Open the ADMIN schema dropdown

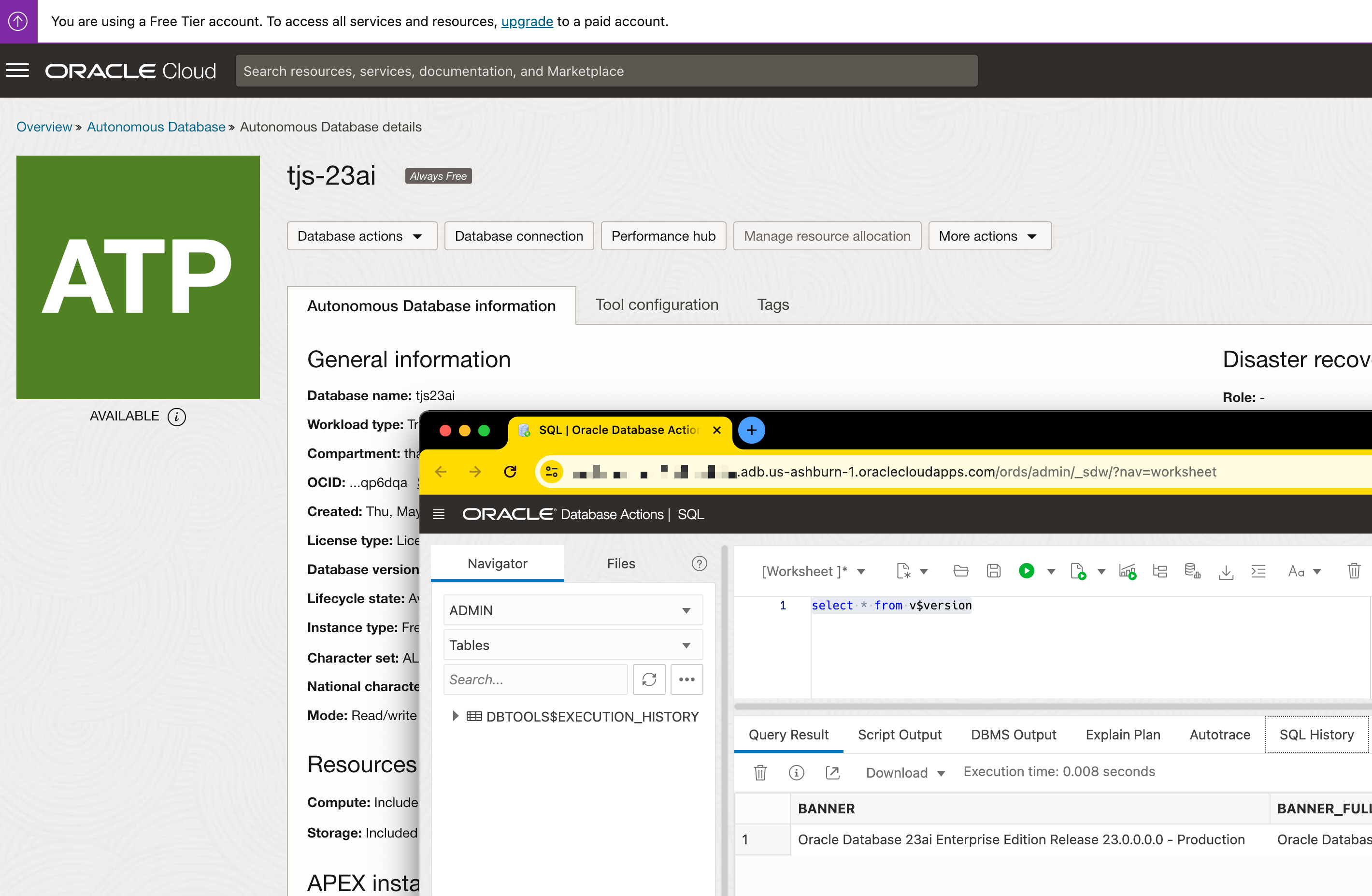573,610
